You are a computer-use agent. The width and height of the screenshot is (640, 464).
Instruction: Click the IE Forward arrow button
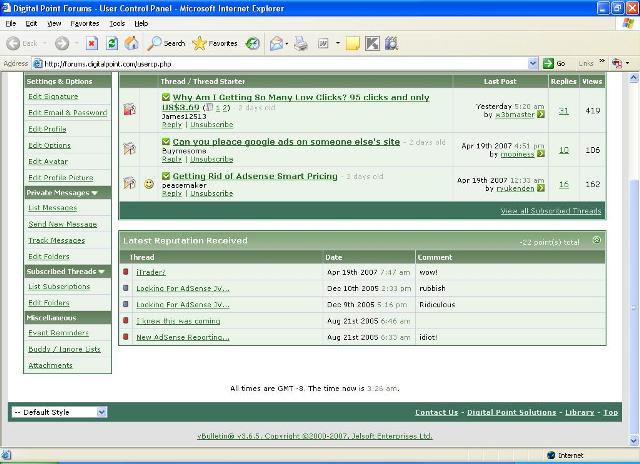tap(62, 43)
